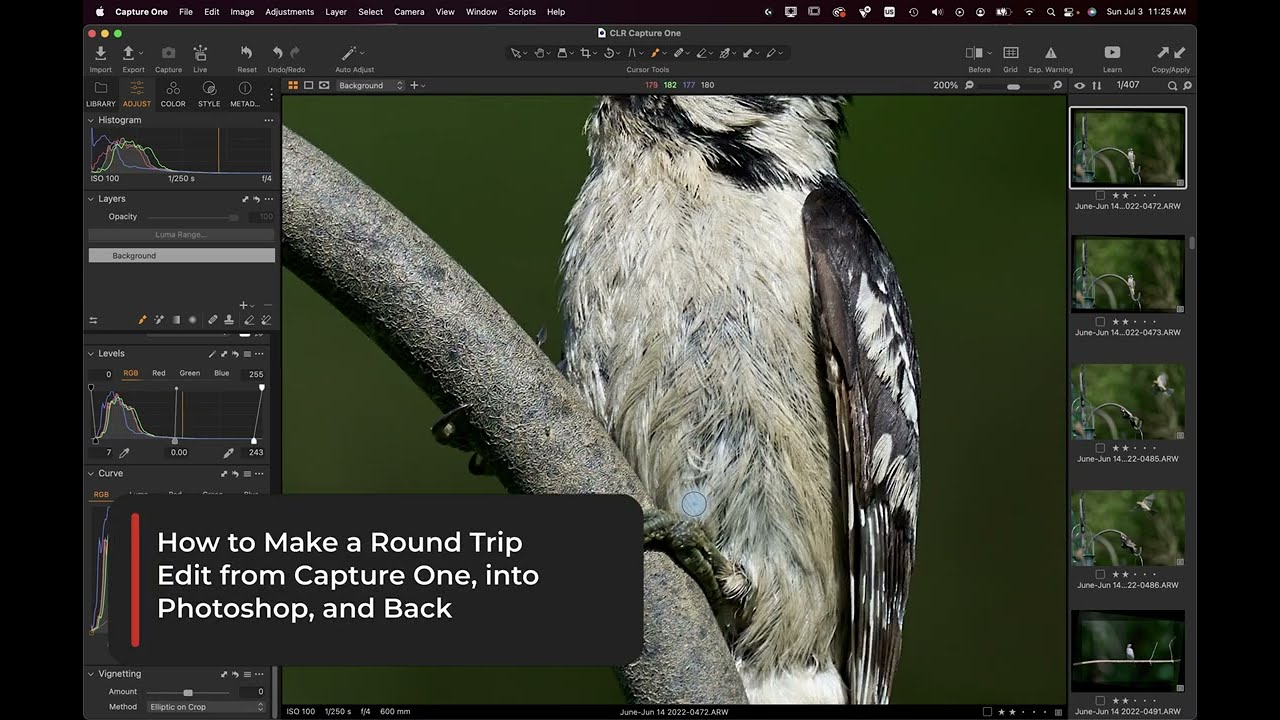
Task: Collapse the Layers panel
Action: pos(91,199)
